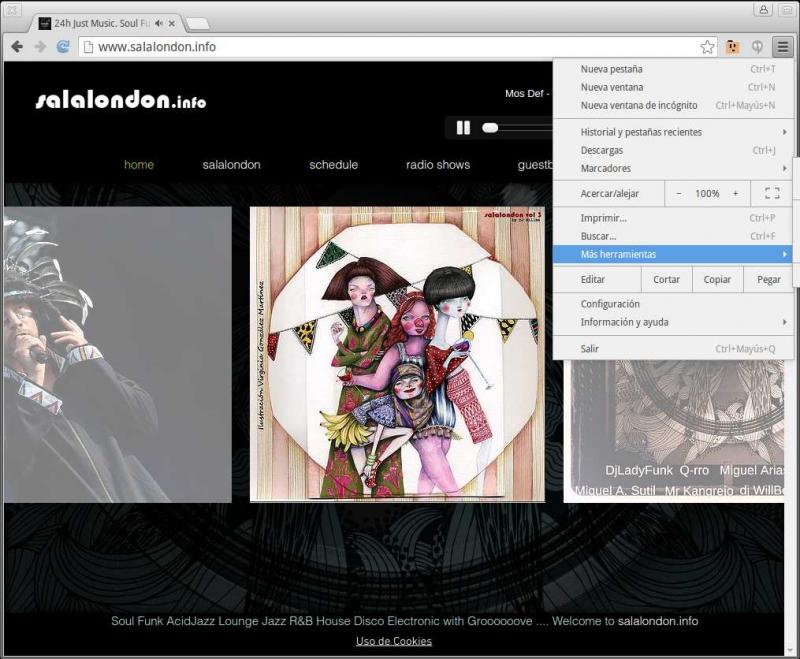Screen dimensions: 800x659
Task: Click the 100% zoom level value
Action: pyautogui.click(x=707, y=194)
